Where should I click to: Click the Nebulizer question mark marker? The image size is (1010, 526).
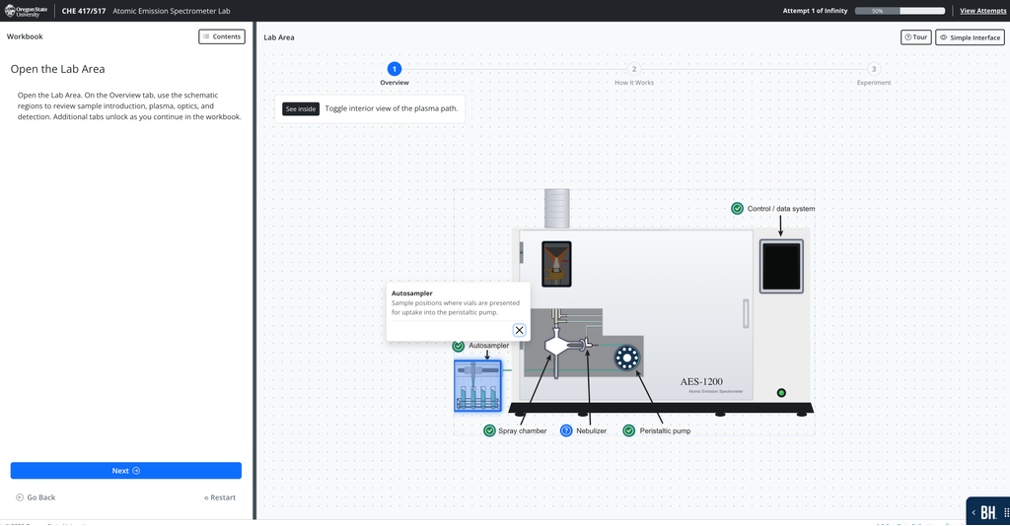(x=566, y=431)
